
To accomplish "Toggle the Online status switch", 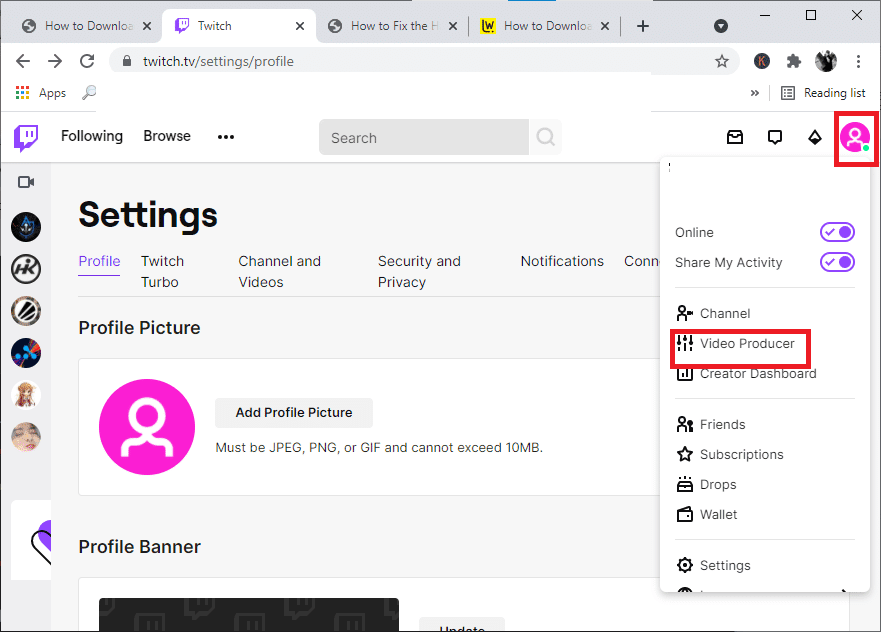I will 837,232.
